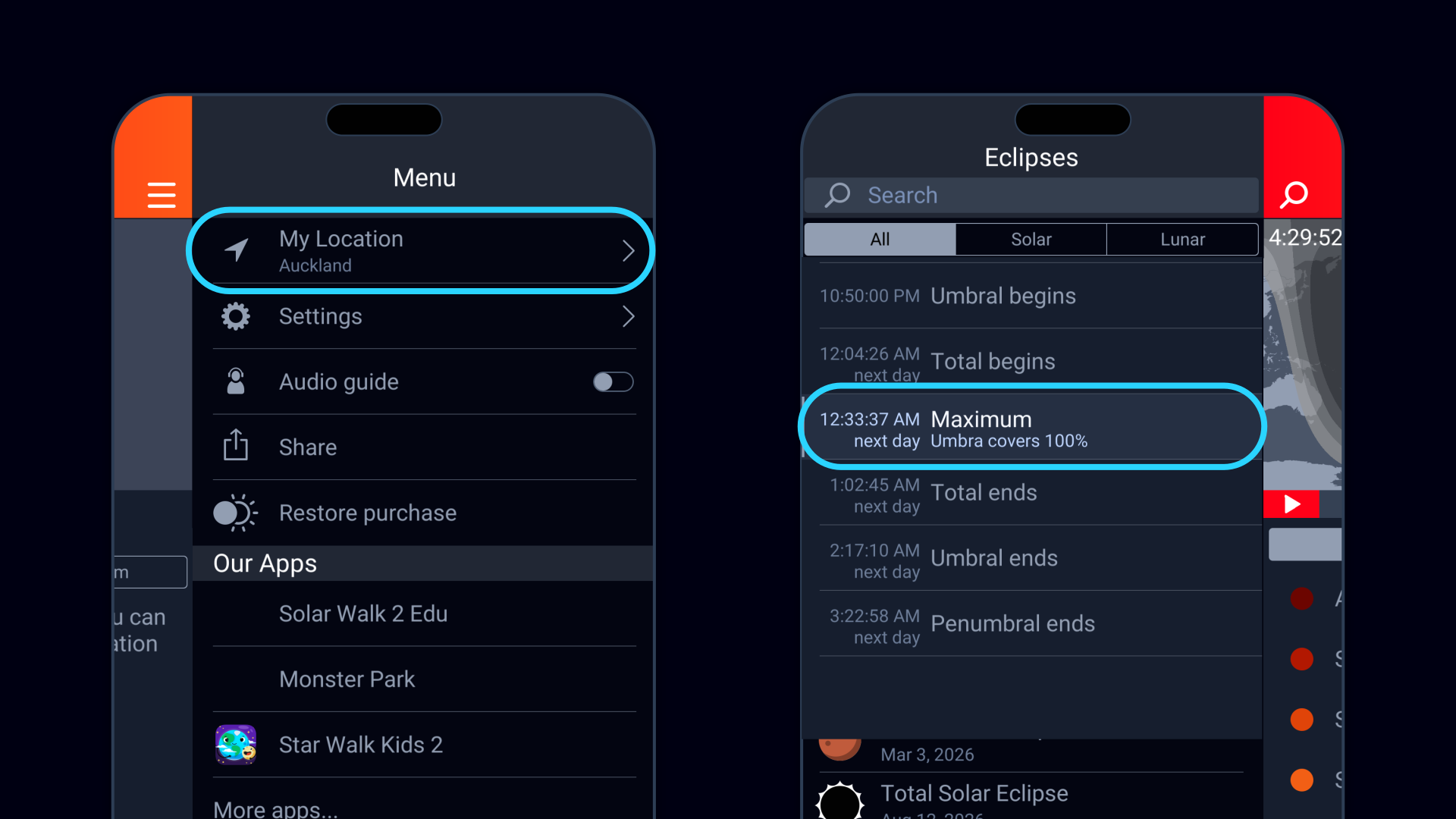Viewport: 1456px width, 819px height.
Task: Click the location arrow icon
Action: coord(237,250)
